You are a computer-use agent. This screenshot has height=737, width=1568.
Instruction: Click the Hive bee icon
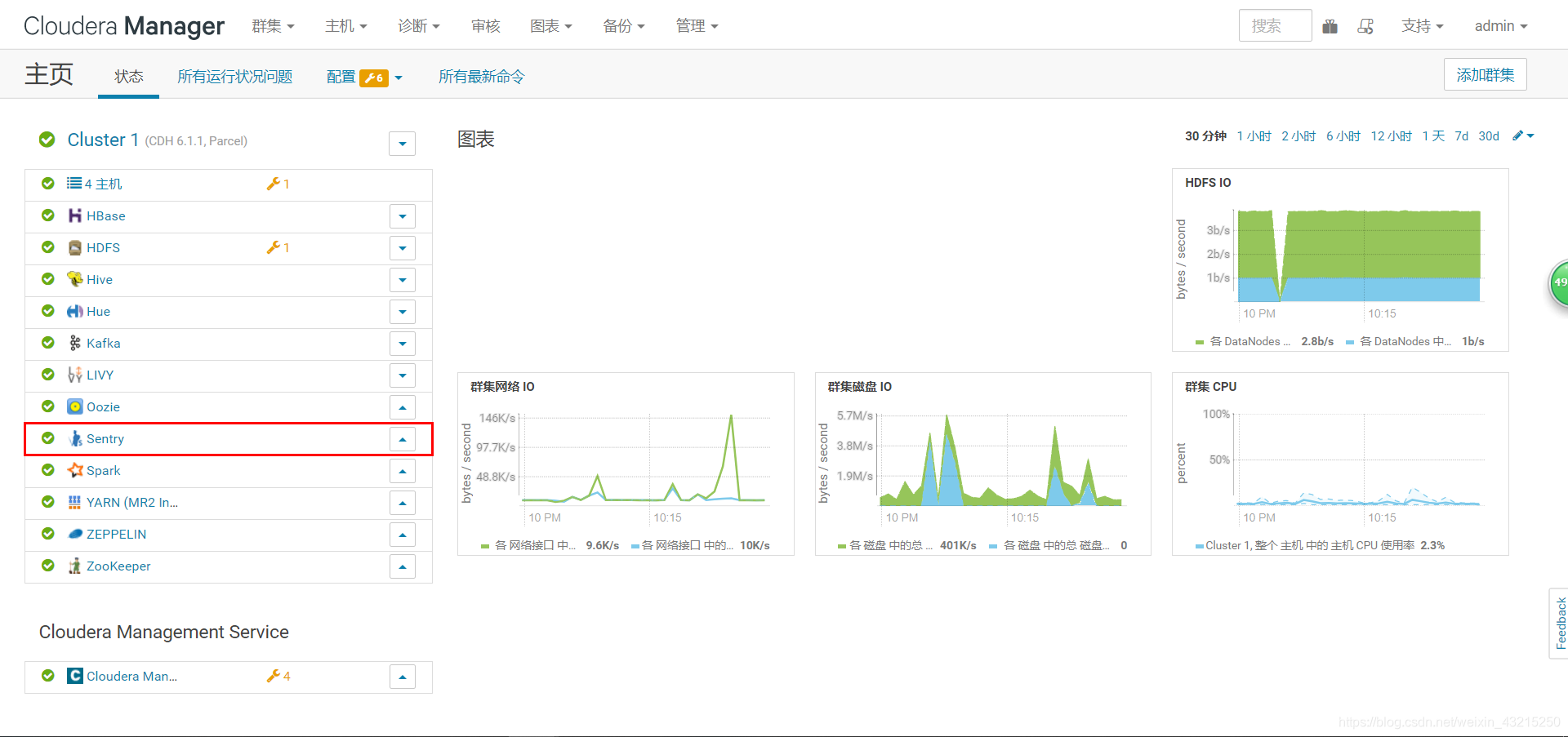pos(75,279)
